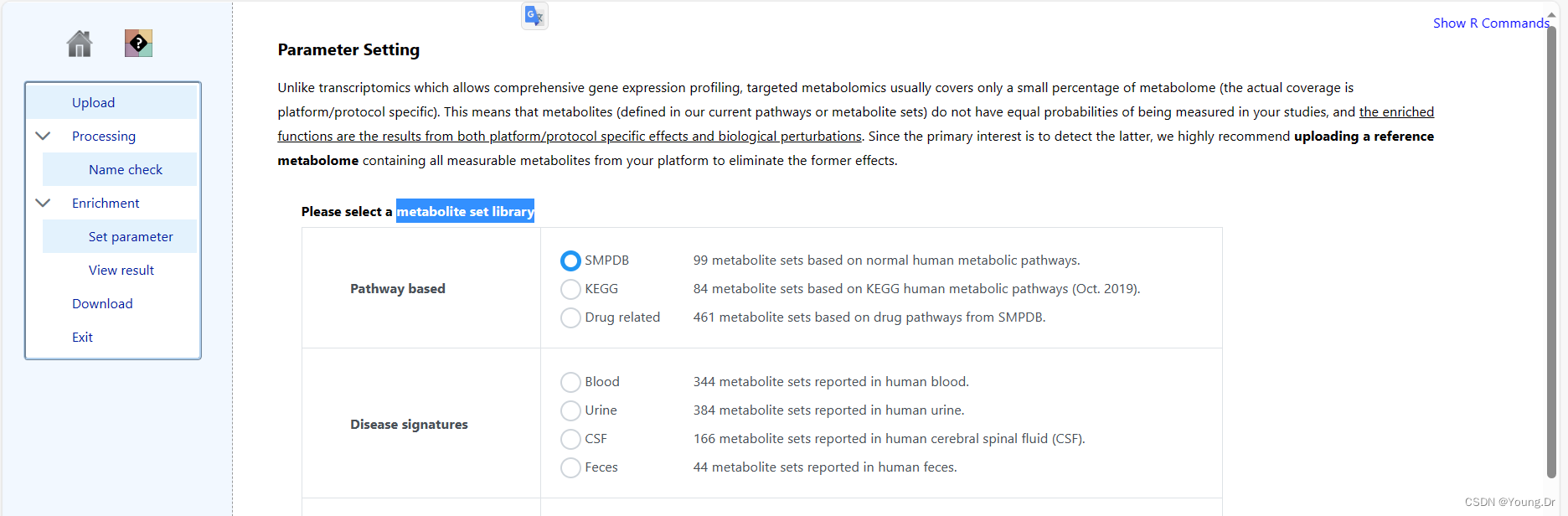Select the Blood disease signatures option
Viewport: 1568px width, 516px height.
tap(570, 383)
